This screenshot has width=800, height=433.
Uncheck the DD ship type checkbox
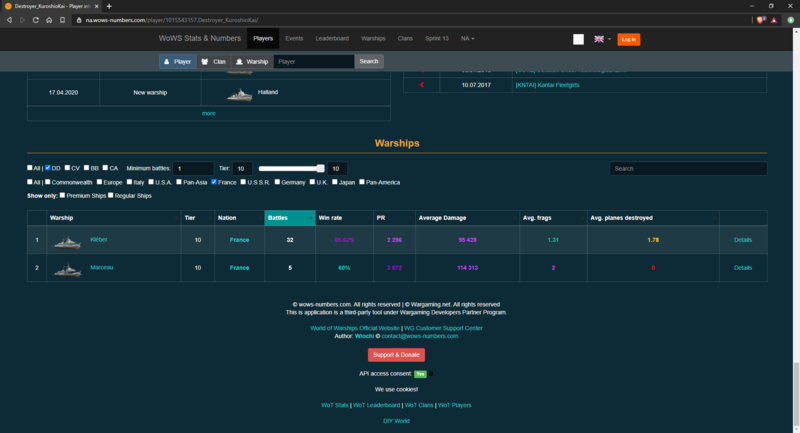pos(47,168)
